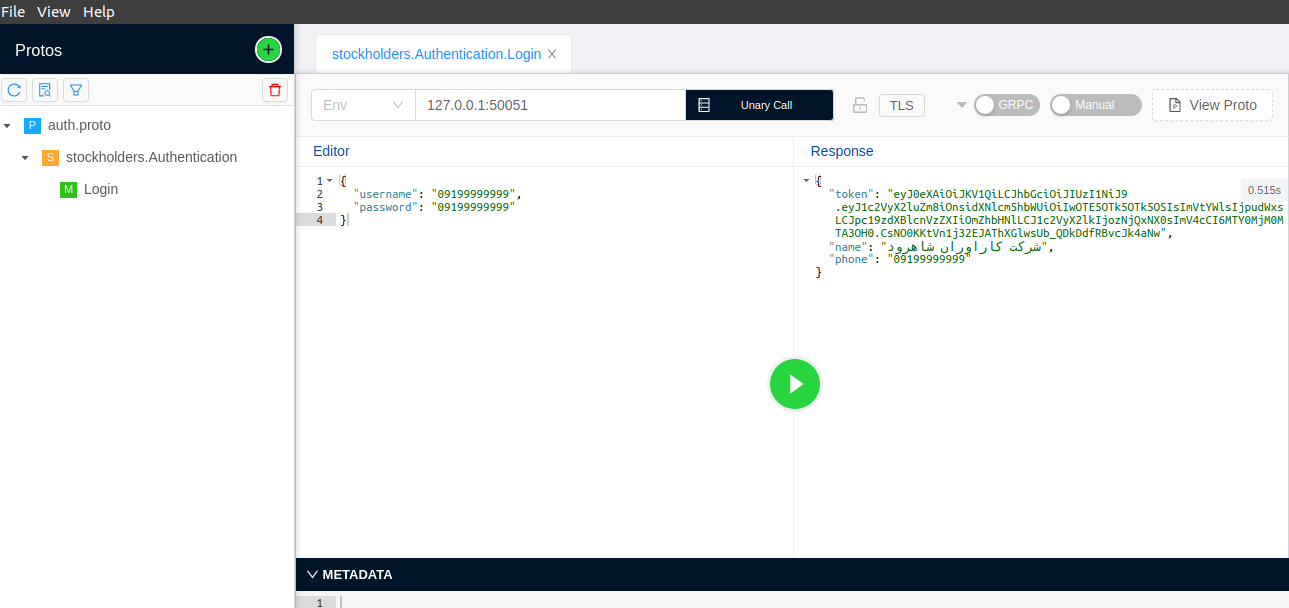Viewport: 1289px width, 608px height.
Task: Fold the editor JSON at line 1
Action: (330, 181)
